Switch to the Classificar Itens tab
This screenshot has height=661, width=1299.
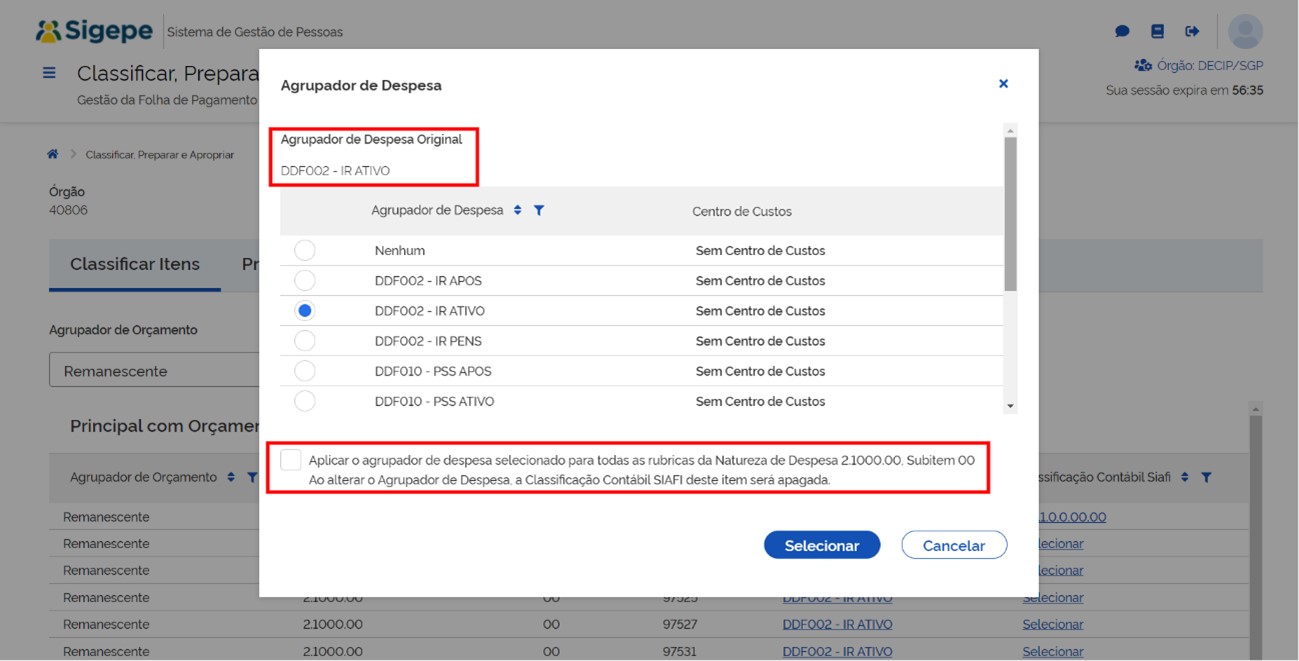(x=135, y=265)
